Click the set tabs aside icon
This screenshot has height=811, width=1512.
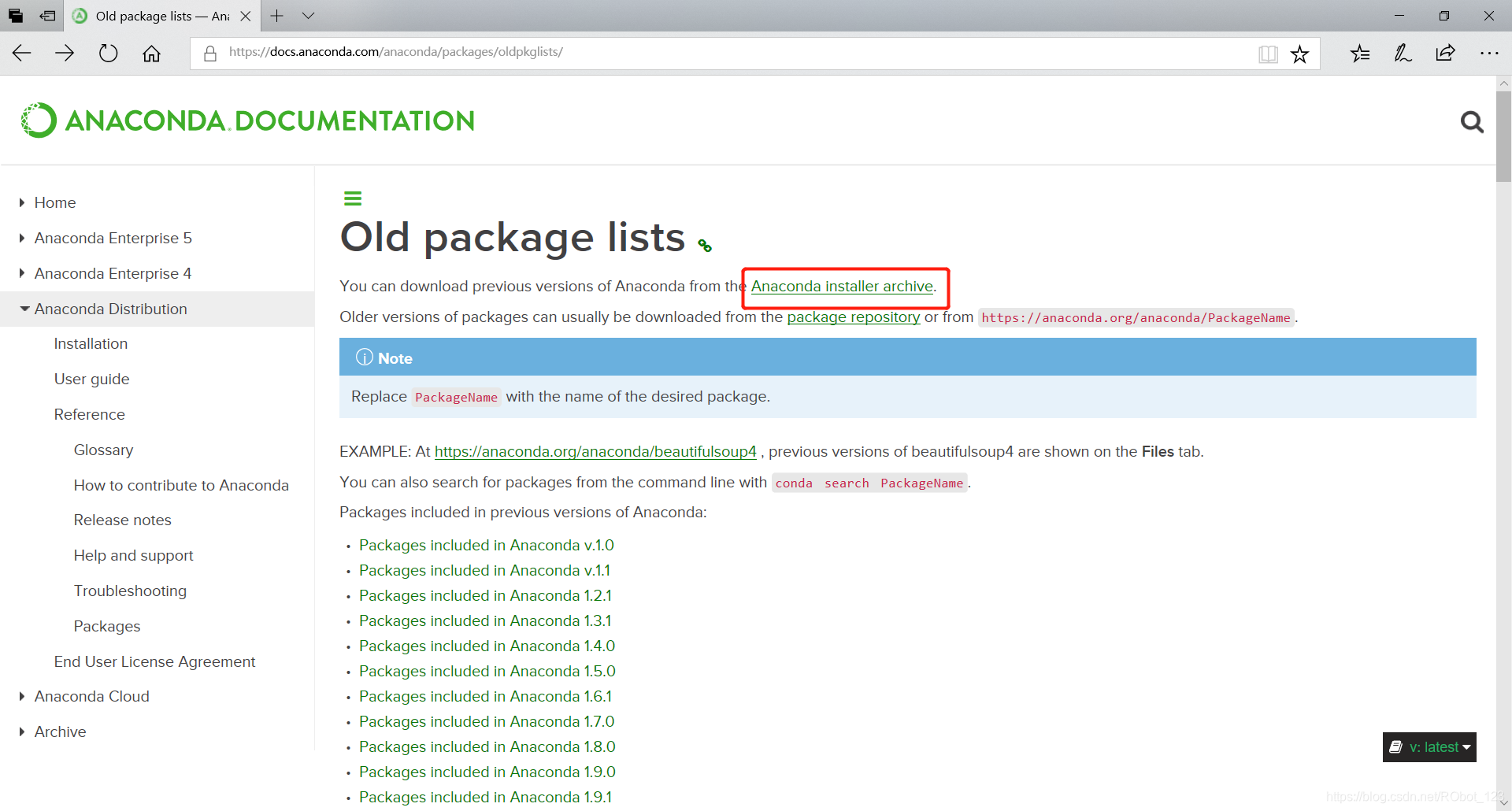(47, 16)
